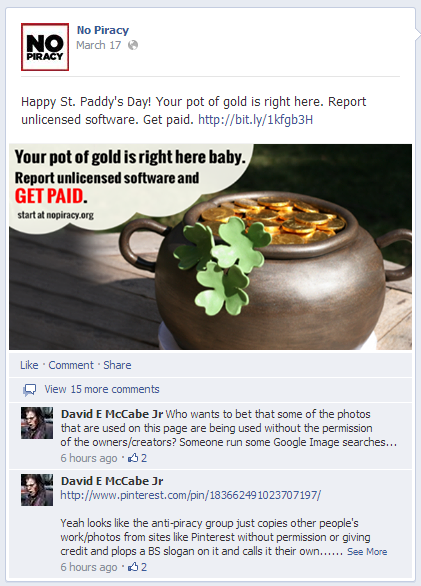Follow the bit.ly/1kfgb3H link
Viewport: 421px width, 586px height.
click(x=255, y=120)
